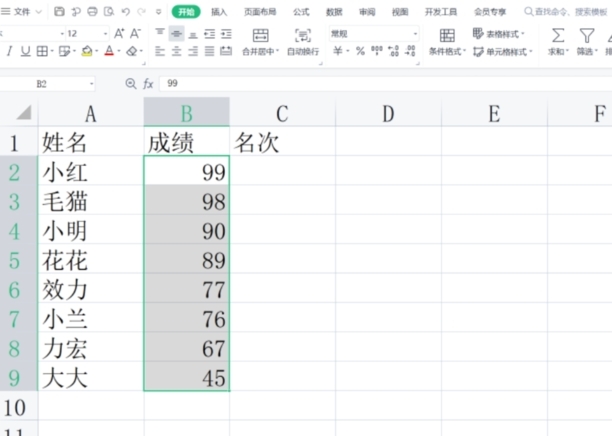Select column C header
Screen dimensions: 612x436
pyautogui.click(x=282, y=113)
